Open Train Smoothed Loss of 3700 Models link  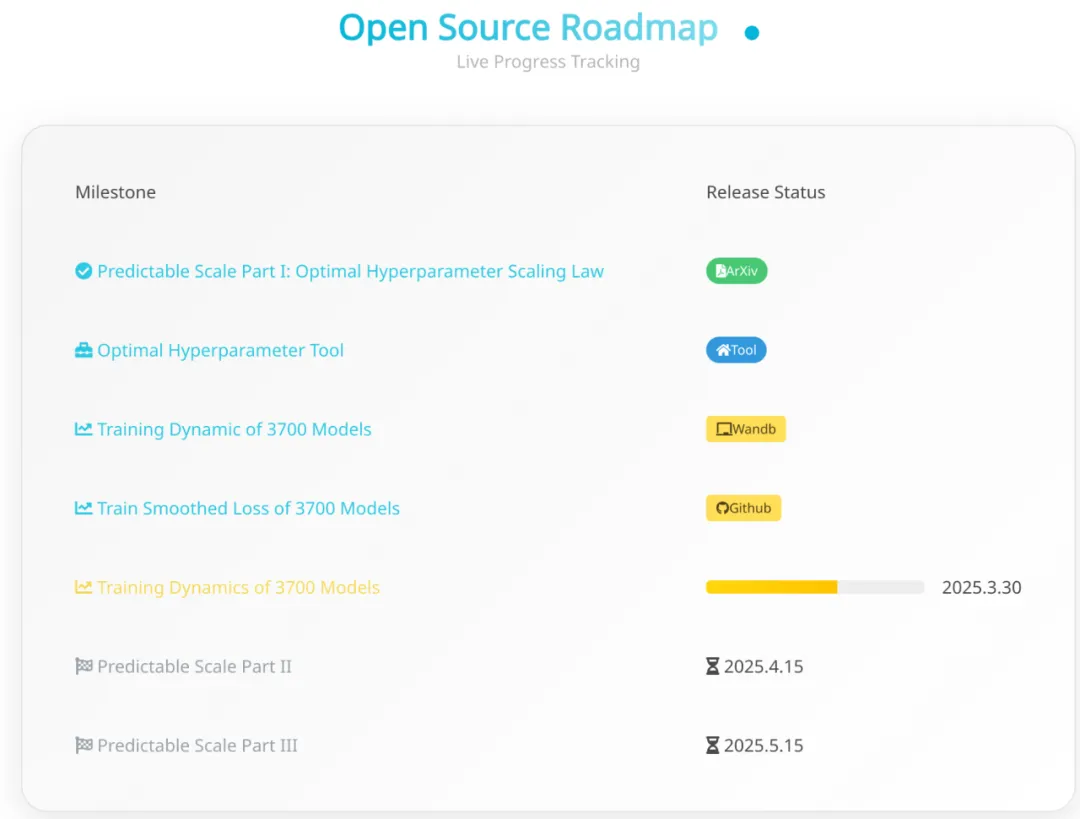[x=248, y=508]
